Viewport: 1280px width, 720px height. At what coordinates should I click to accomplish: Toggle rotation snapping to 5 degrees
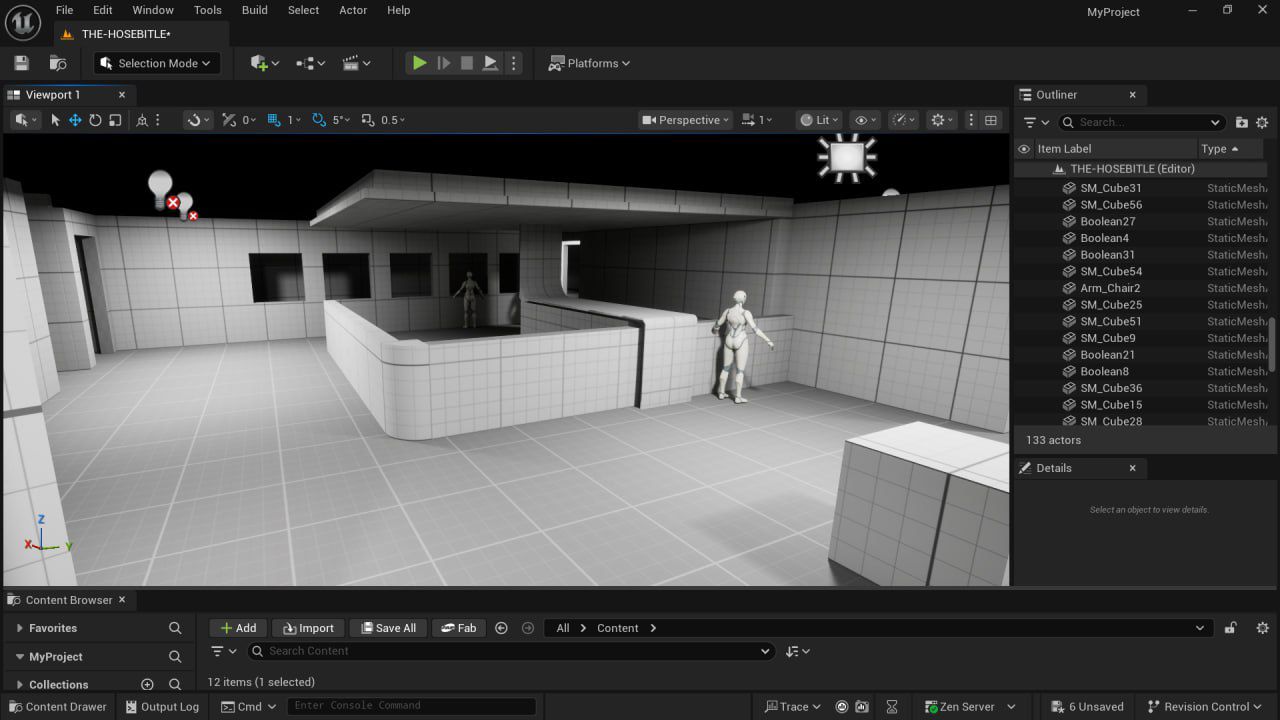tap(319, 119)
